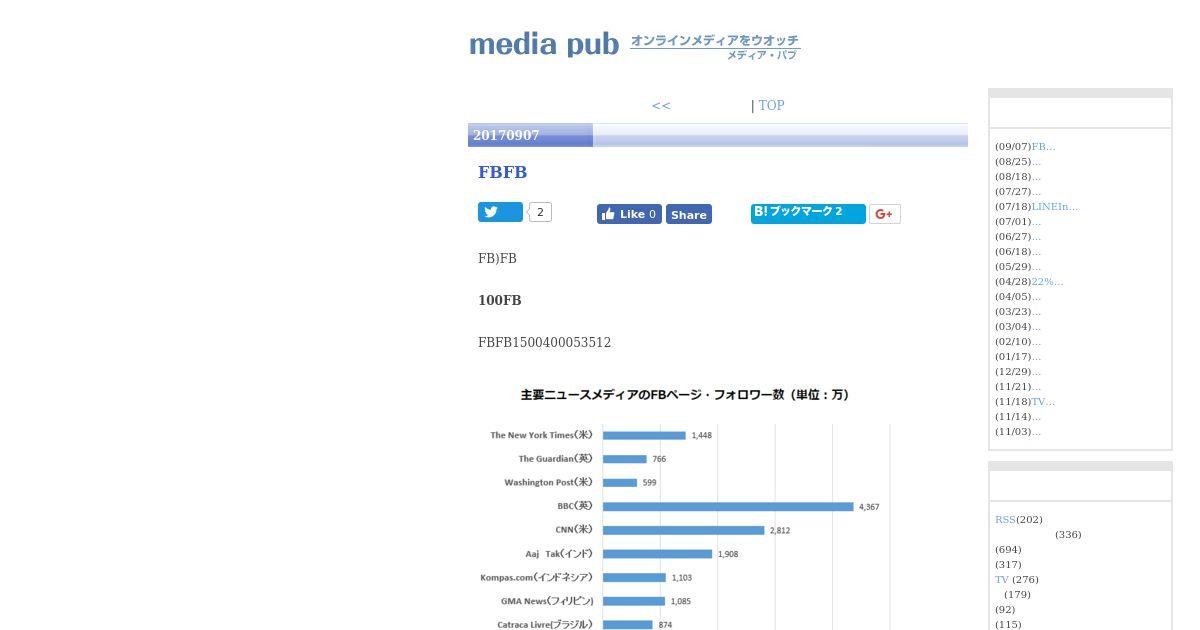Click the Google Plus share icon

(x=884, y=214)
